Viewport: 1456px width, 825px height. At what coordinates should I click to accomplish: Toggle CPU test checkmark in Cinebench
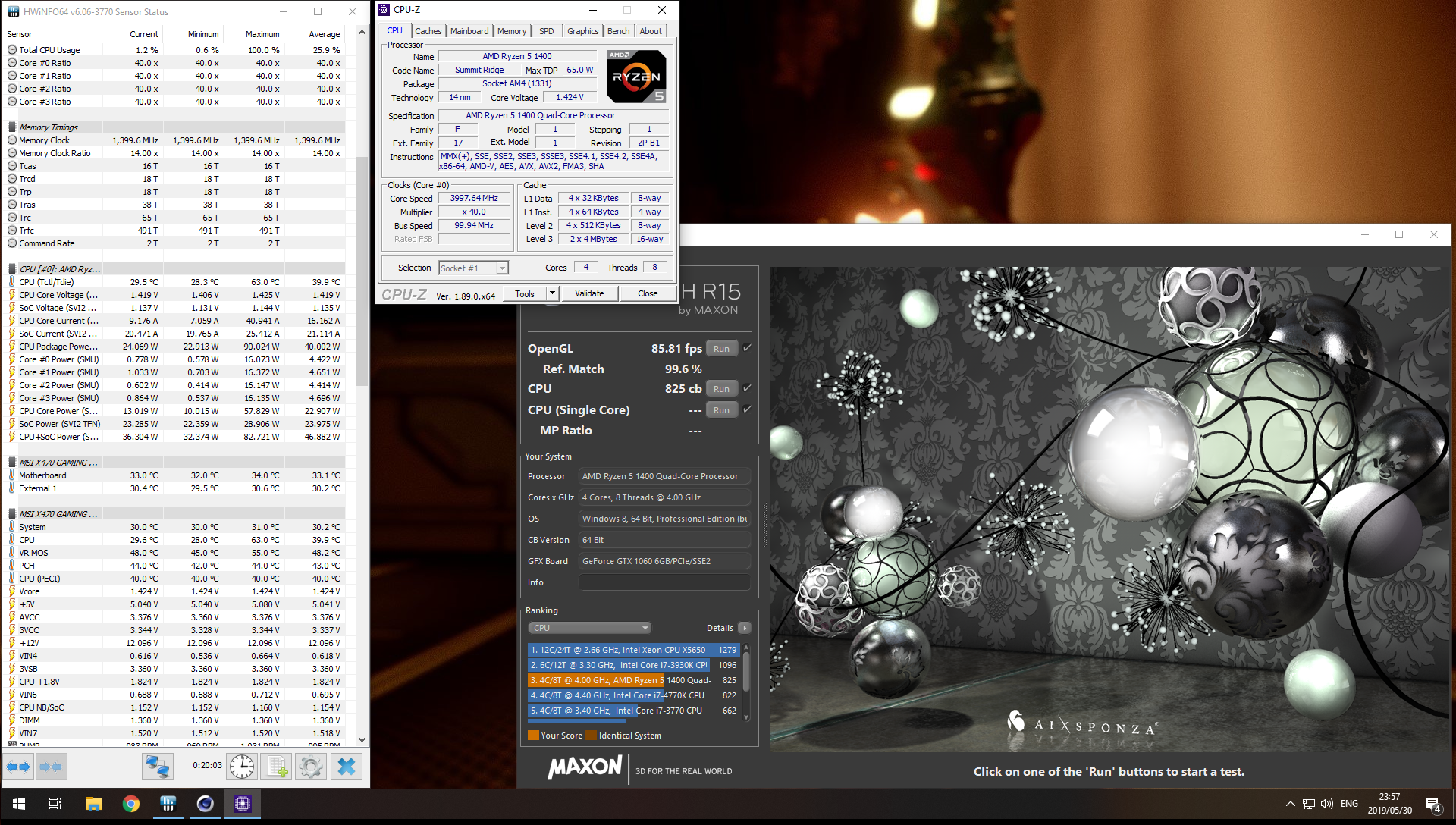[747, 388]
